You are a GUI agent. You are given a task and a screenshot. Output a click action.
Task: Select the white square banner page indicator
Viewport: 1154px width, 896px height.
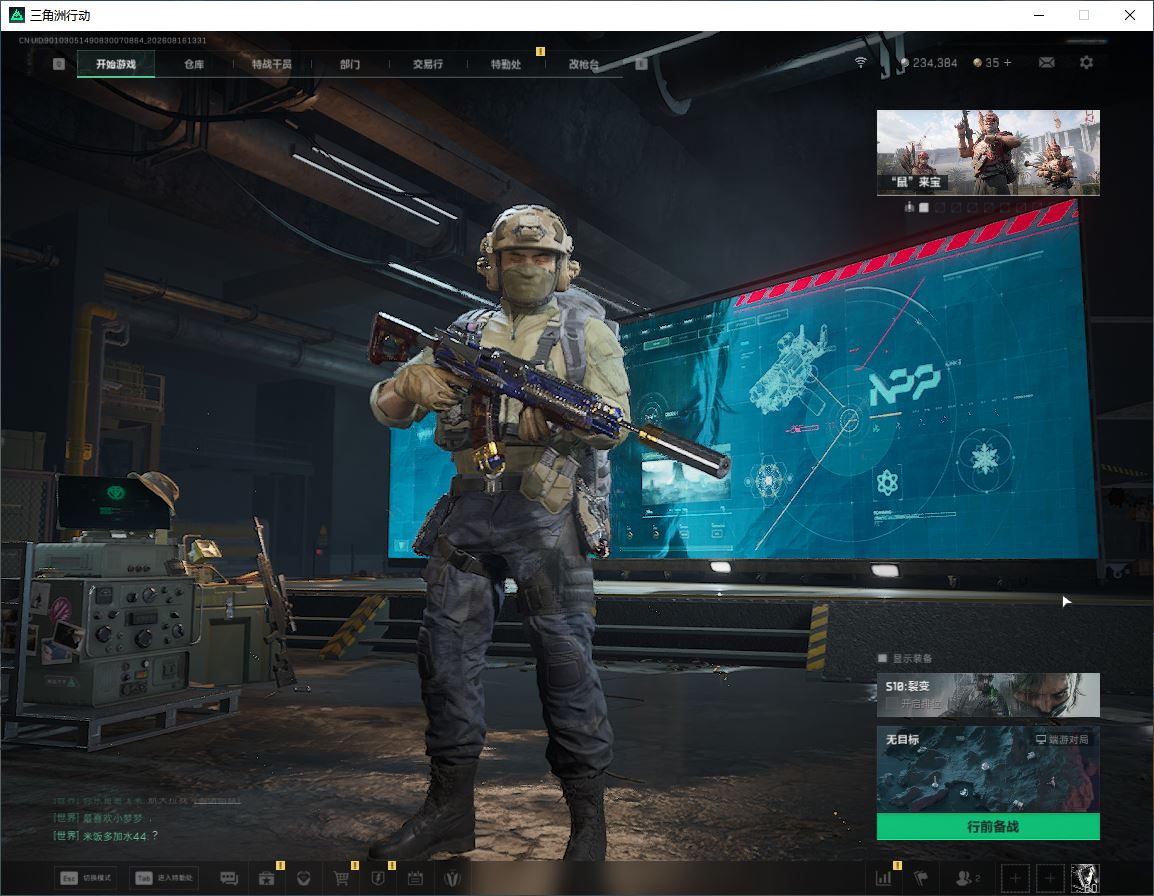924,208
